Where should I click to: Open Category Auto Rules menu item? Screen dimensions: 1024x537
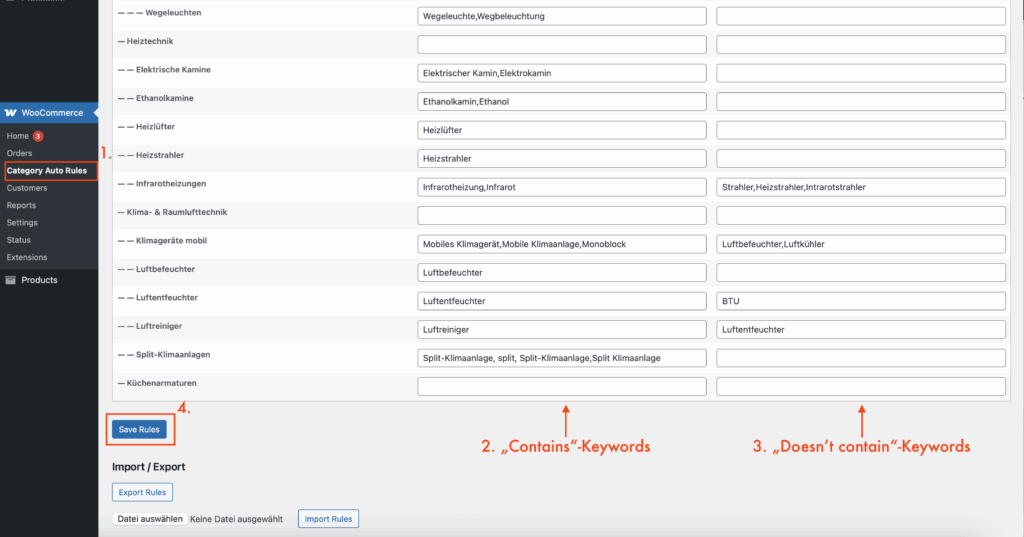point(47,171)
